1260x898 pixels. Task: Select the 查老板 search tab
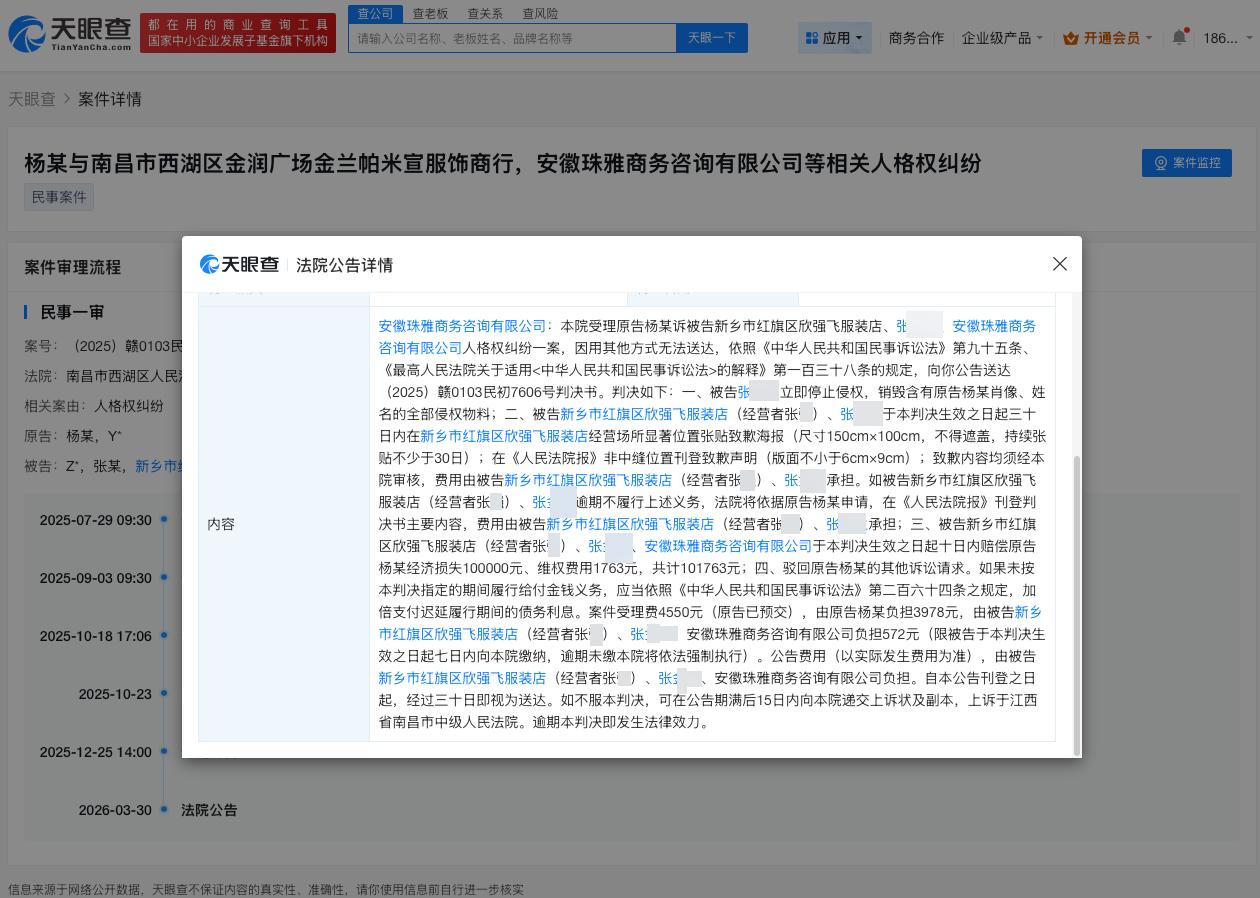(x=430, y=13)
